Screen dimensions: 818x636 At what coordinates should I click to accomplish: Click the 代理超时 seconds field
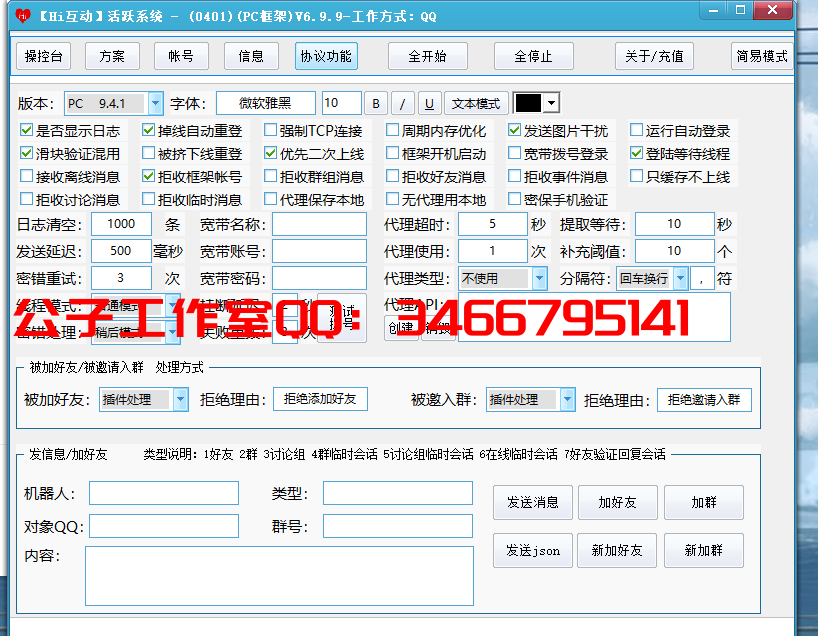[493, 224]
